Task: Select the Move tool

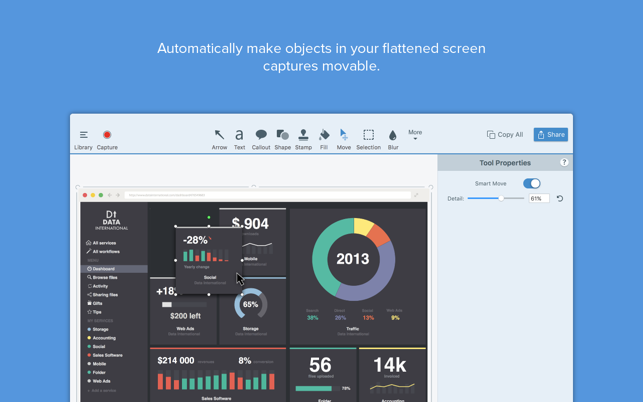Action: click(x=344, y=139)
